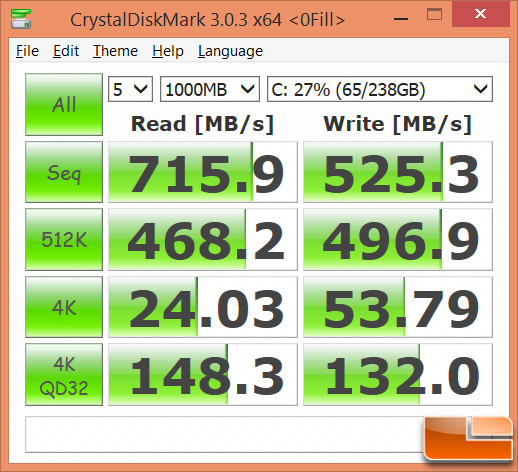
Task: Start the Seq sequential test
Action: [64, 172]
